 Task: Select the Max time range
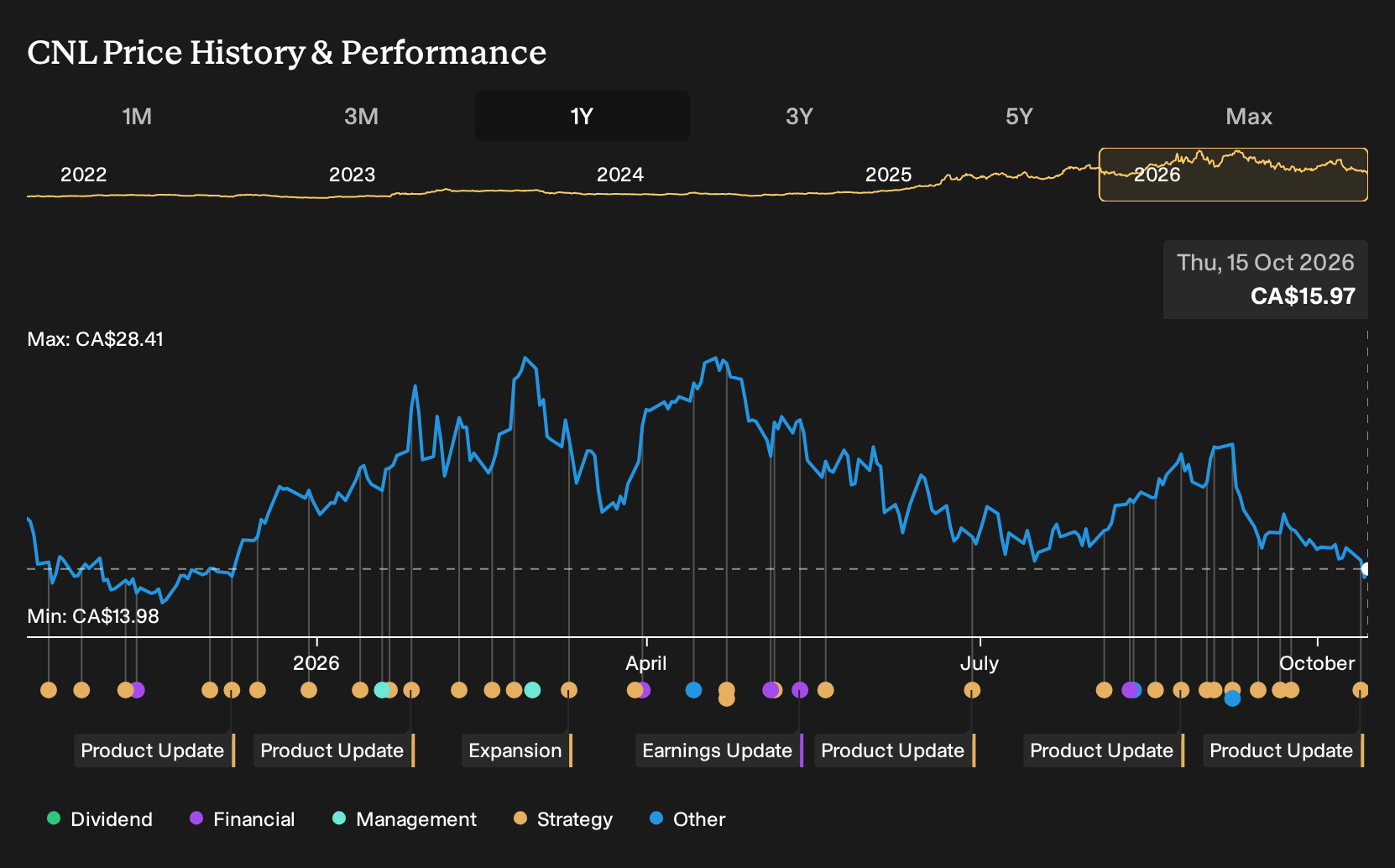tap(1249, 116)
